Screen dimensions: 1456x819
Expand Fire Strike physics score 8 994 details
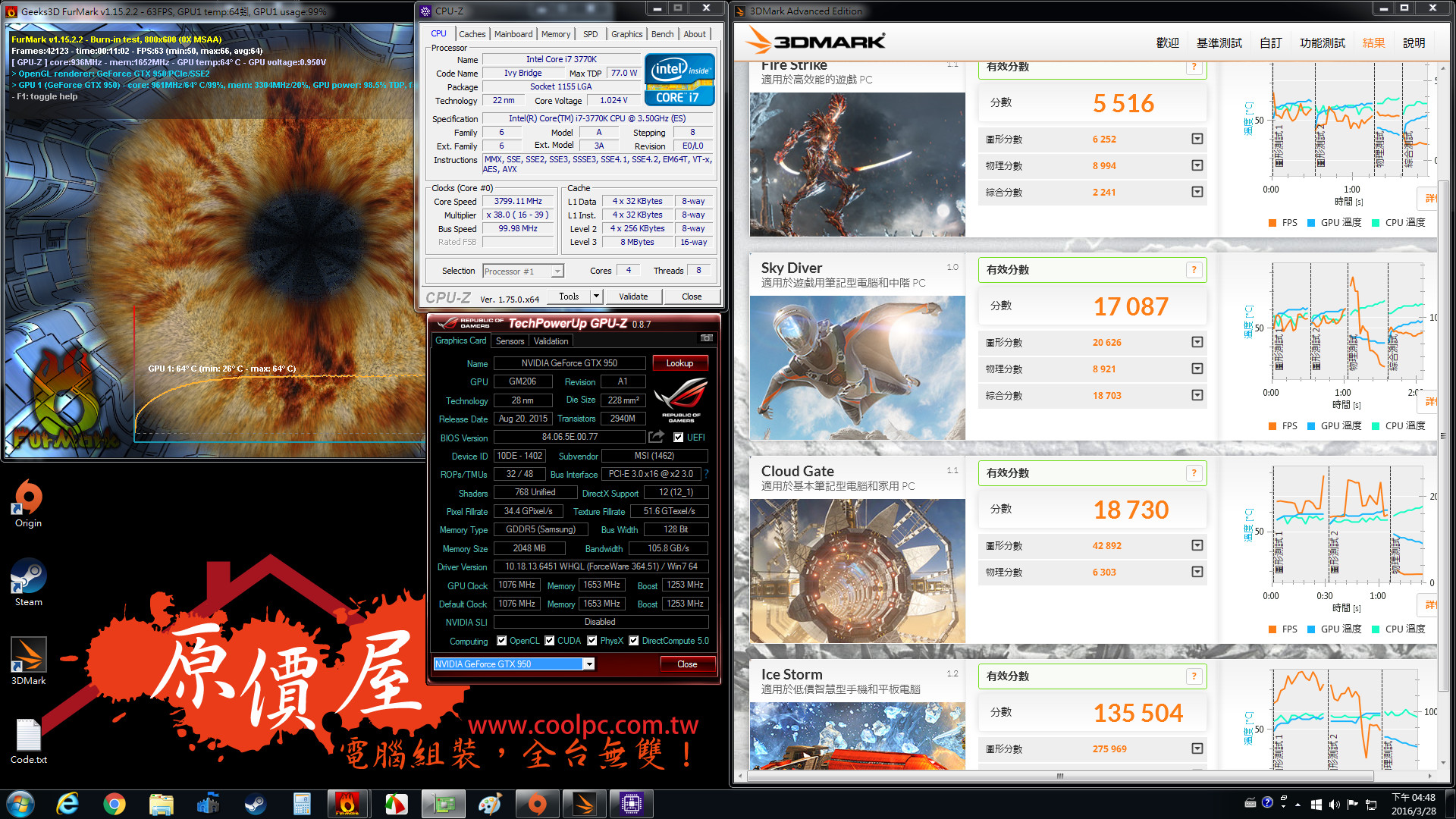point(1197,165)
